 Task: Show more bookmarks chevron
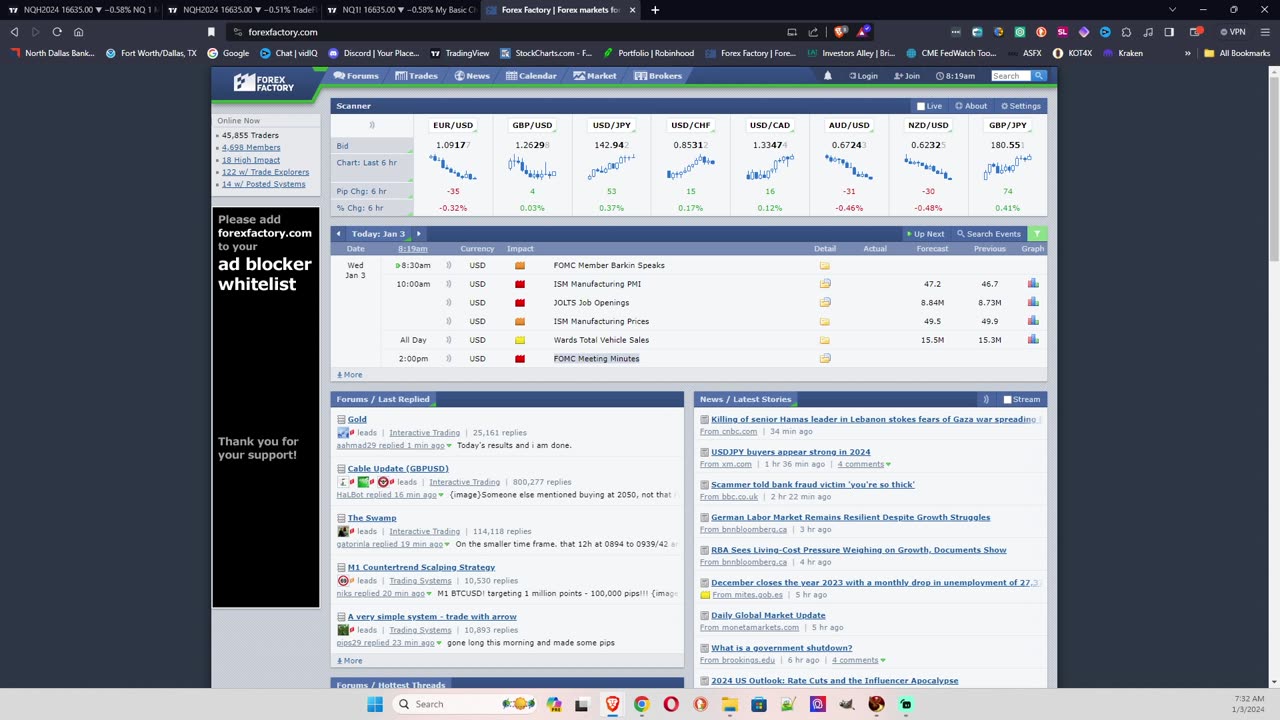[x=1187, y=53]
